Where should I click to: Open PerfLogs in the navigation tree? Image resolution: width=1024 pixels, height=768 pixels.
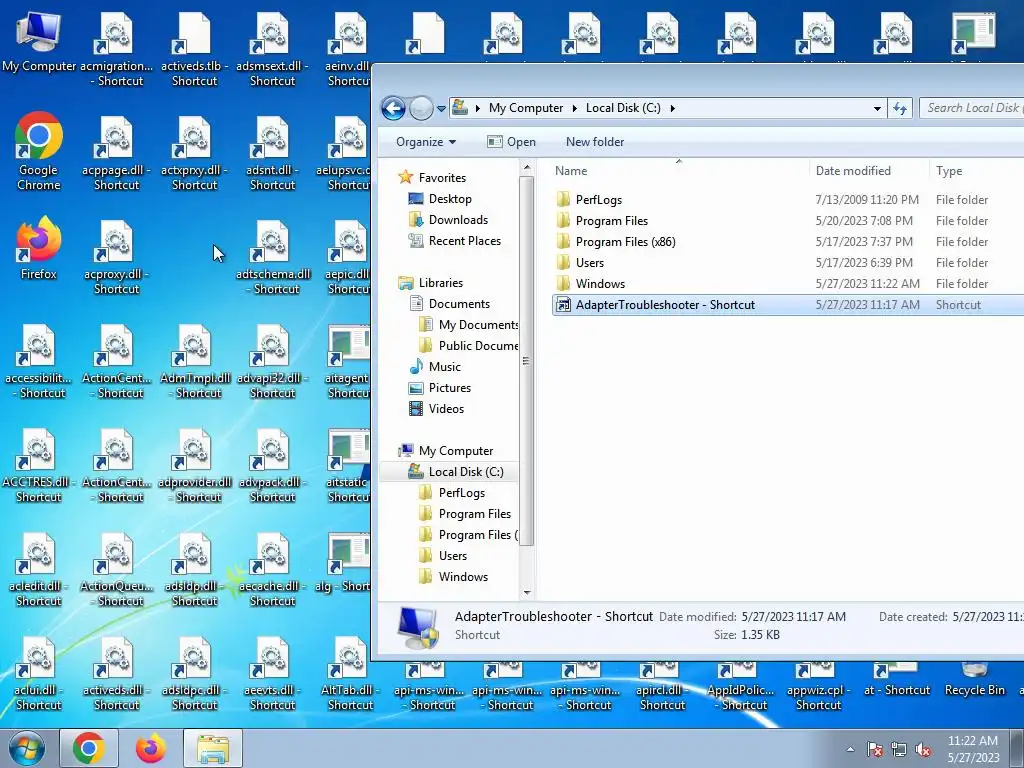[x=461, y=492]
